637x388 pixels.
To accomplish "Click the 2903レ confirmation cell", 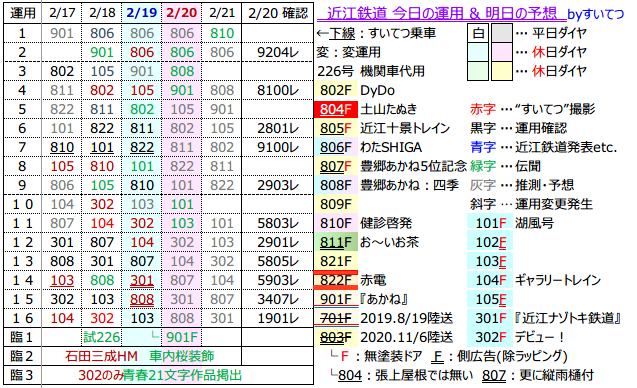I will pyautogui.click(x=278, y=185).
